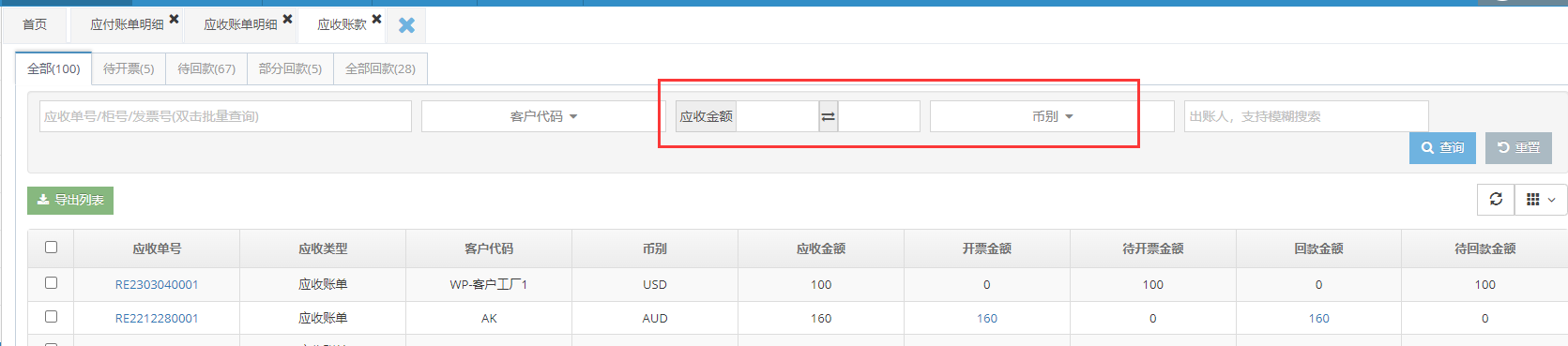Click the 客户代码 column header
The height and width of the screenshot is (346, 1568).
pos(489,248)
